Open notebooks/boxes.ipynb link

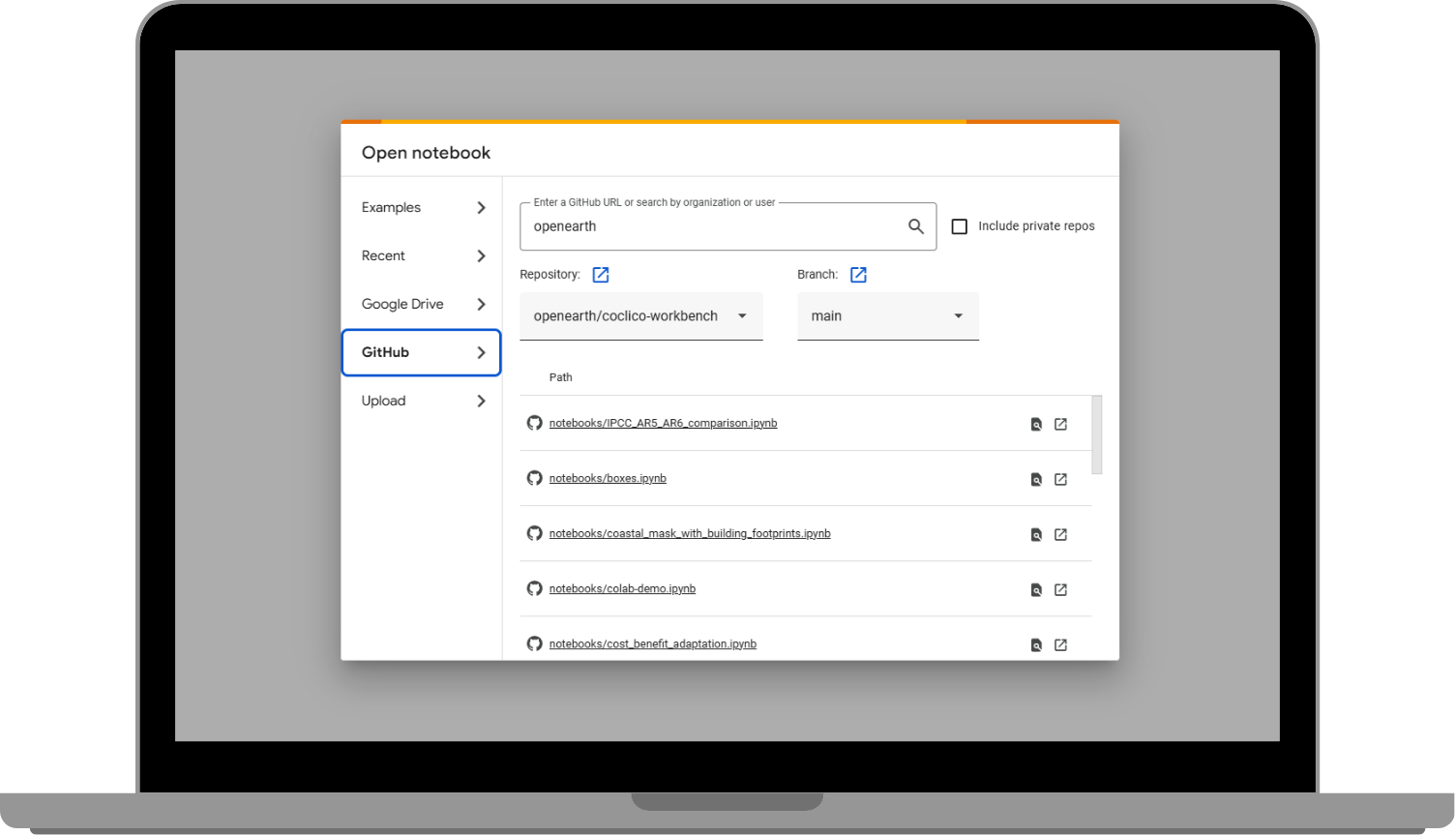pos(608,478)
